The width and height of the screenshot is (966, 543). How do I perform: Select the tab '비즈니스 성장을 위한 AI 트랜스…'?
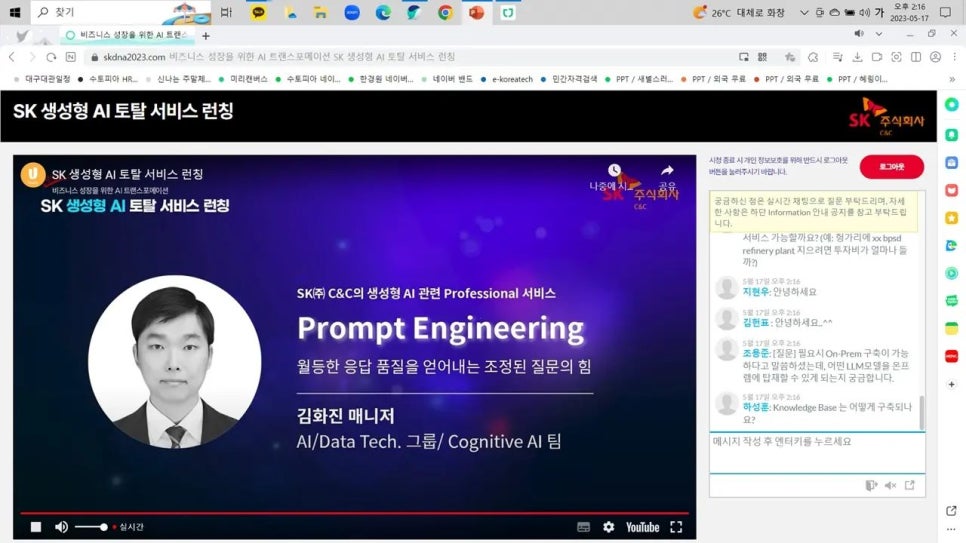127,35
